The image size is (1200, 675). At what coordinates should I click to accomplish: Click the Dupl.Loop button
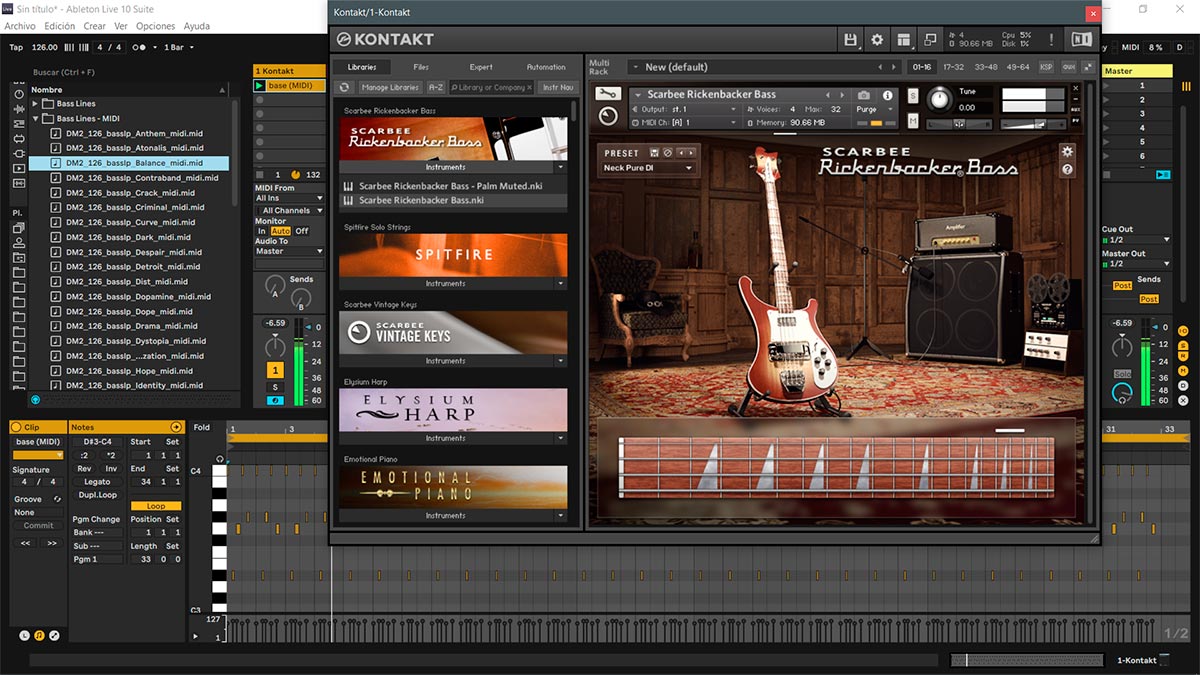click(97, 495)
